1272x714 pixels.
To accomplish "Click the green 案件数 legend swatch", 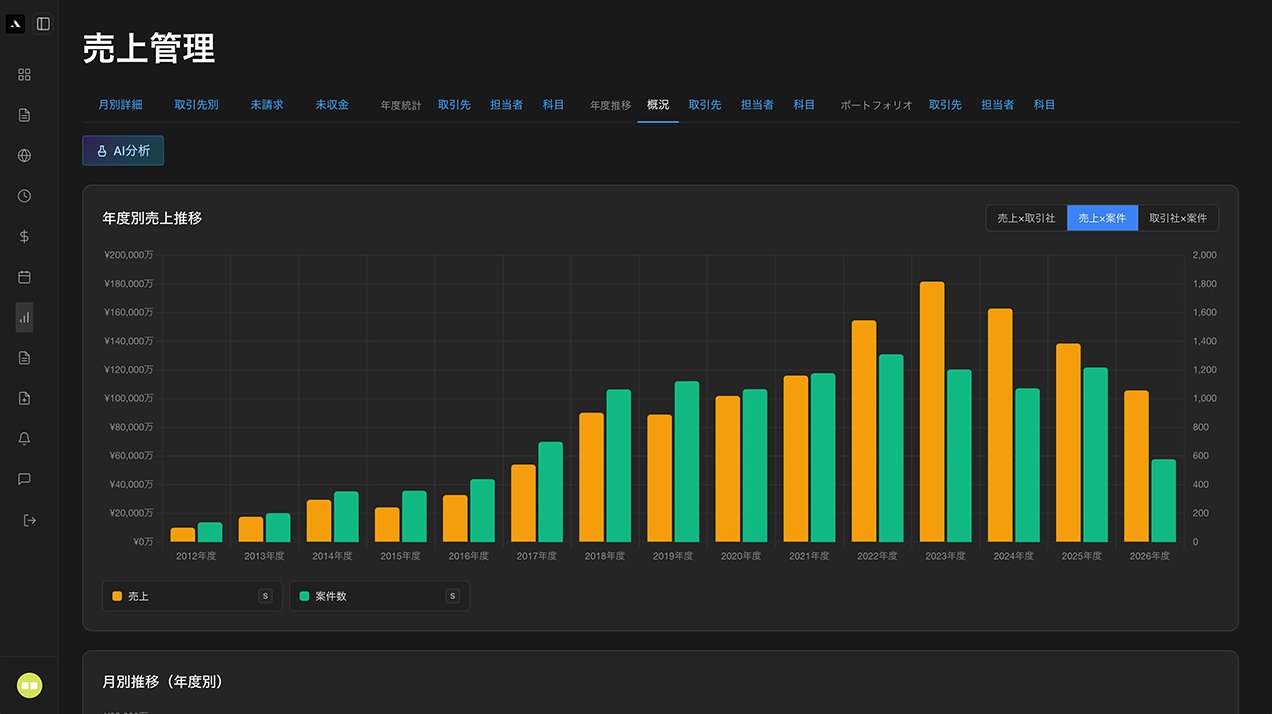I will pyautogui.click(x=304, y=596).
